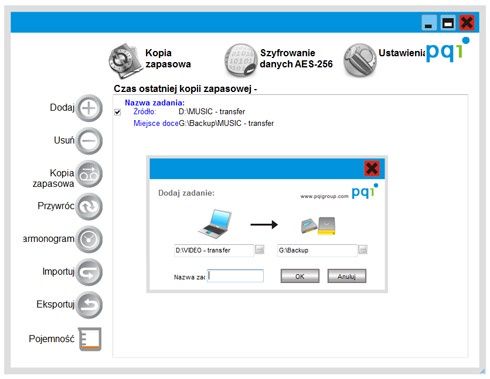Click the Pojemność sidebar label
Screen dimensions: 490x379
51,339
